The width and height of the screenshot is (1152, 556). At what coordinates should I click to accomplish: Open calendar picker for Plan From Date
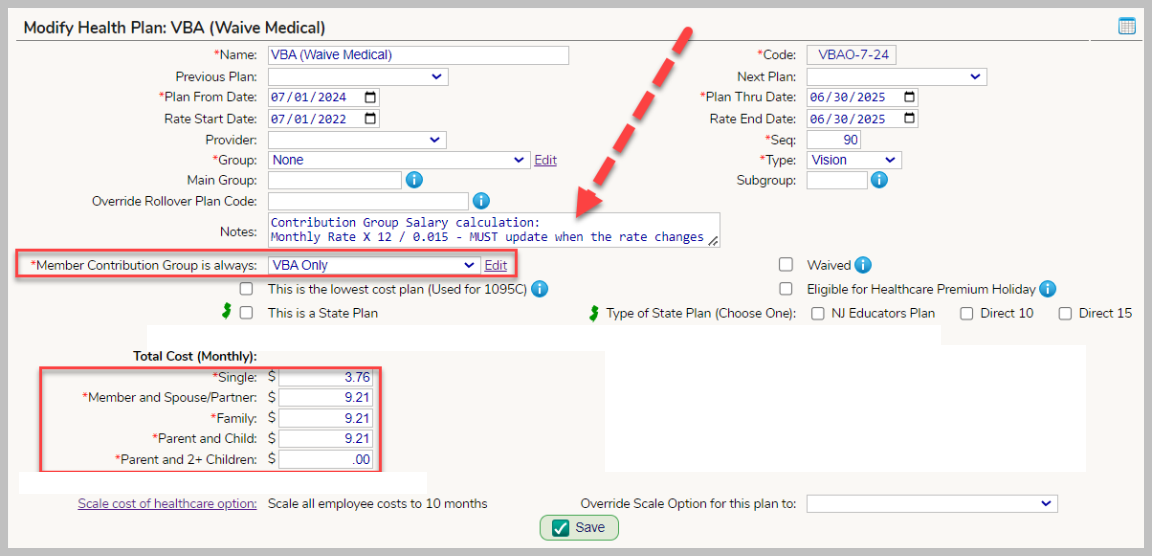tap(370, 97)
